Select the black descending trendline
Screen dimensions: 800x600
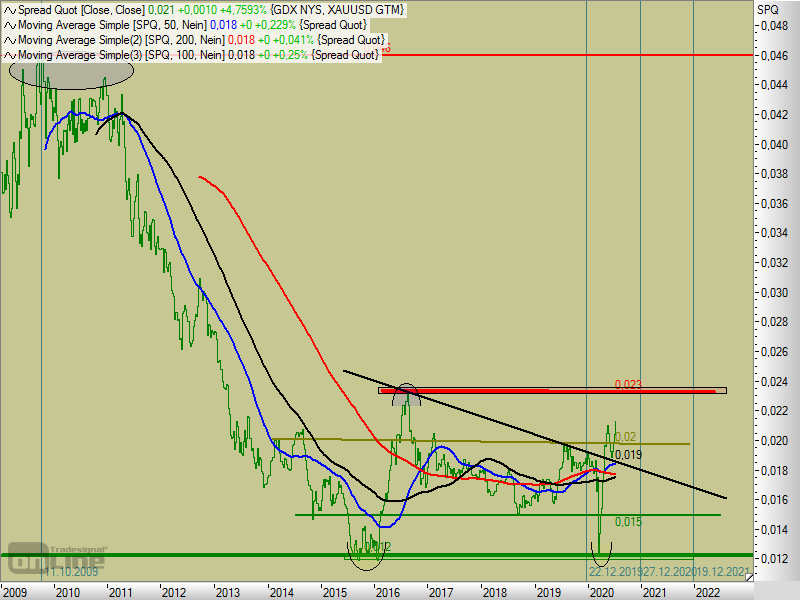[x=535, y=434]
